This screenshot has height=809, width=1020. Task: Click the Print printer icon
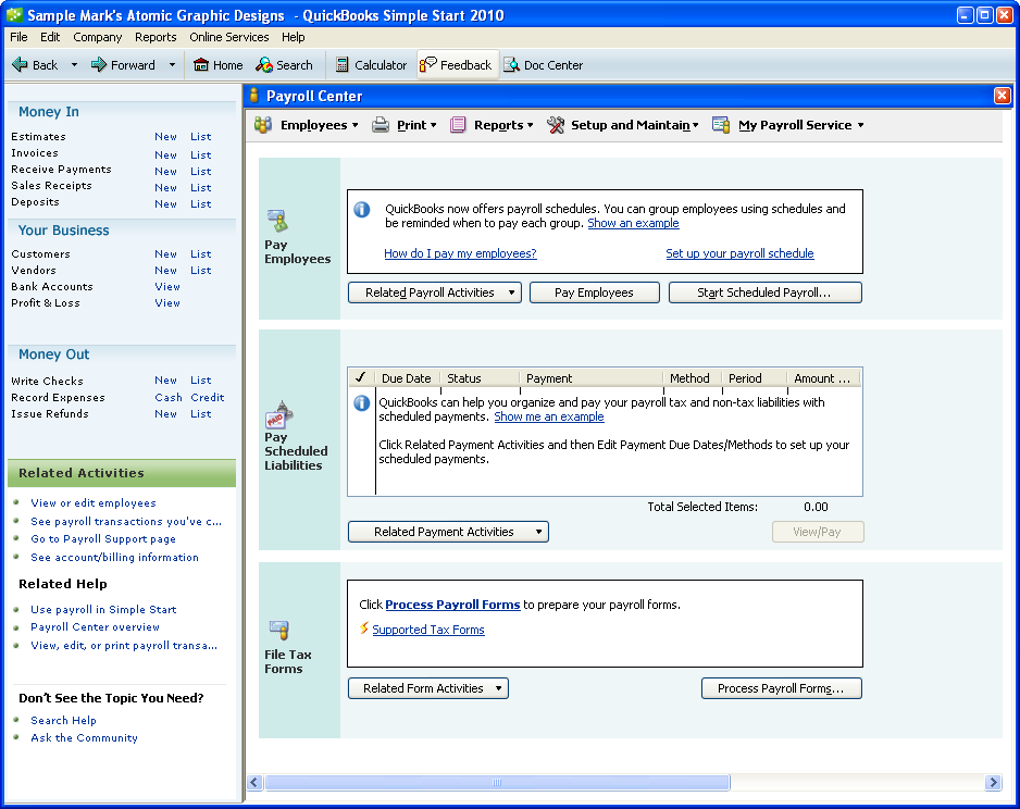(381, 125)
